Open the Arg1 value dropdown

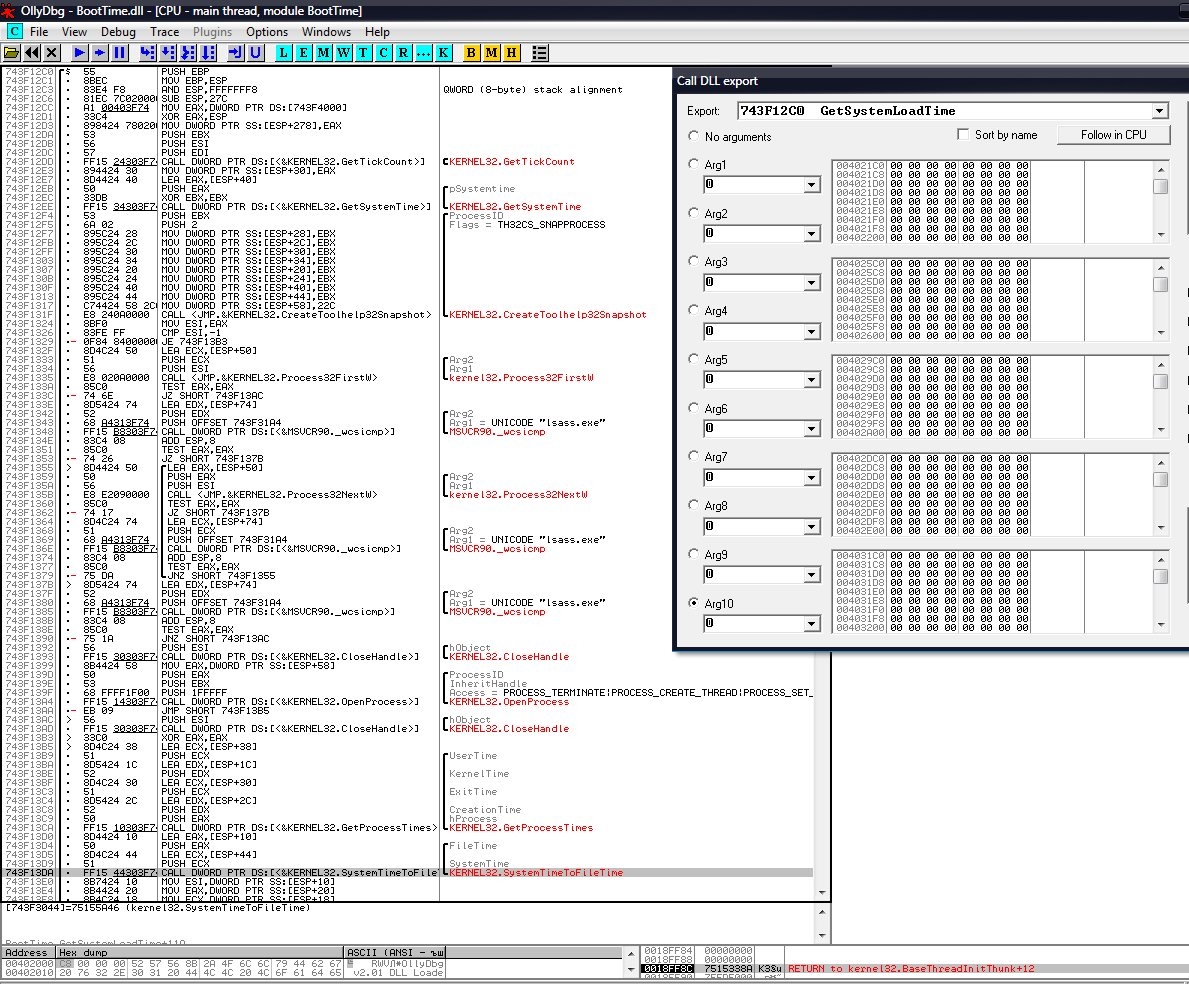(811, 185)
